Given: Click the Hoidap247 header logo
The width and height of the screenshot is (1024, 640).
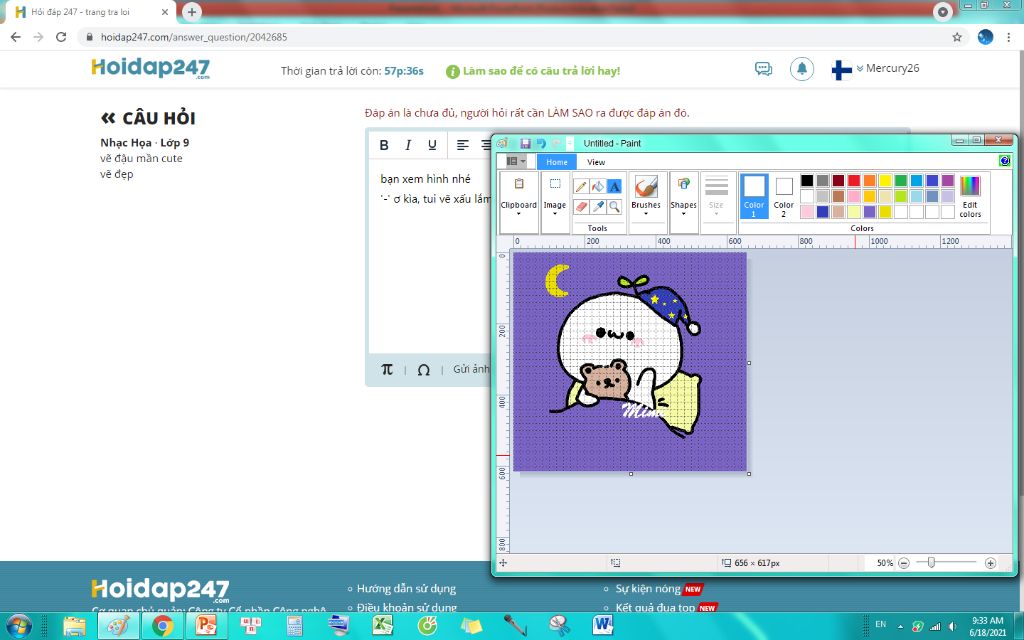Looking at the screenshot, I should pos(150,68).
